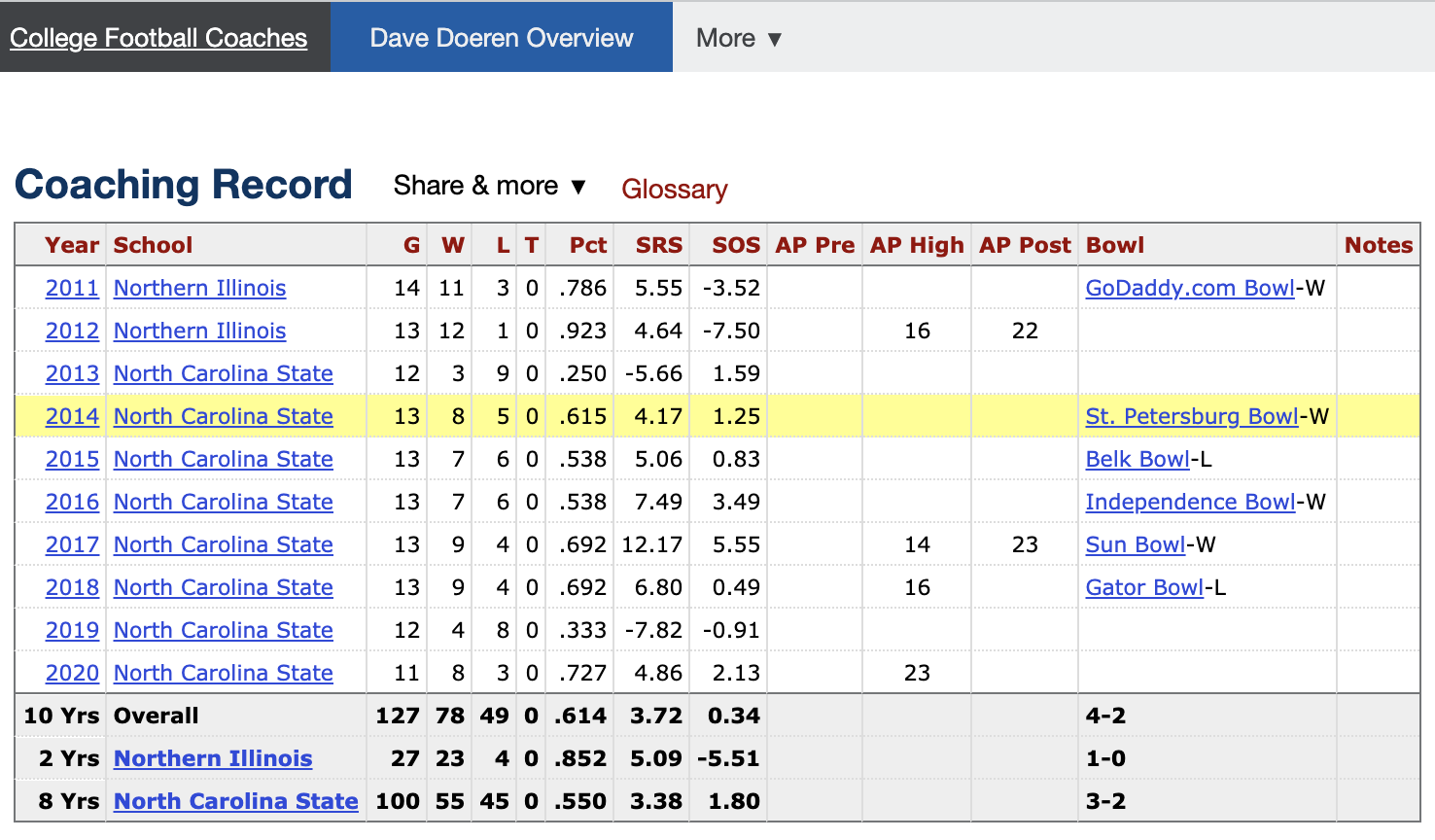Image resolution: width=1435 pixels, height=840 pixels.
Task: Select the Dave Doeren Overview tab
Action: (501, 38)
